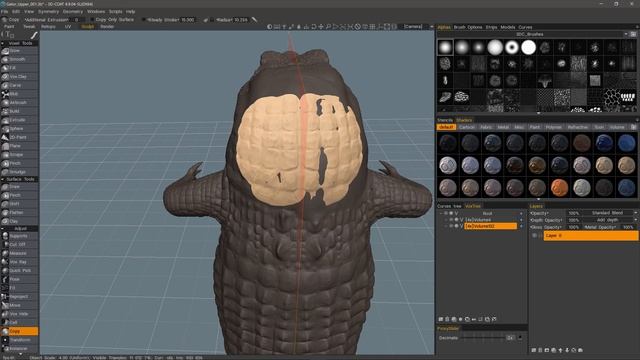Click the Steady Stroke value field
Image resolution: width=640 pixels, height=360 pixels.
click(x=188, y=20)
